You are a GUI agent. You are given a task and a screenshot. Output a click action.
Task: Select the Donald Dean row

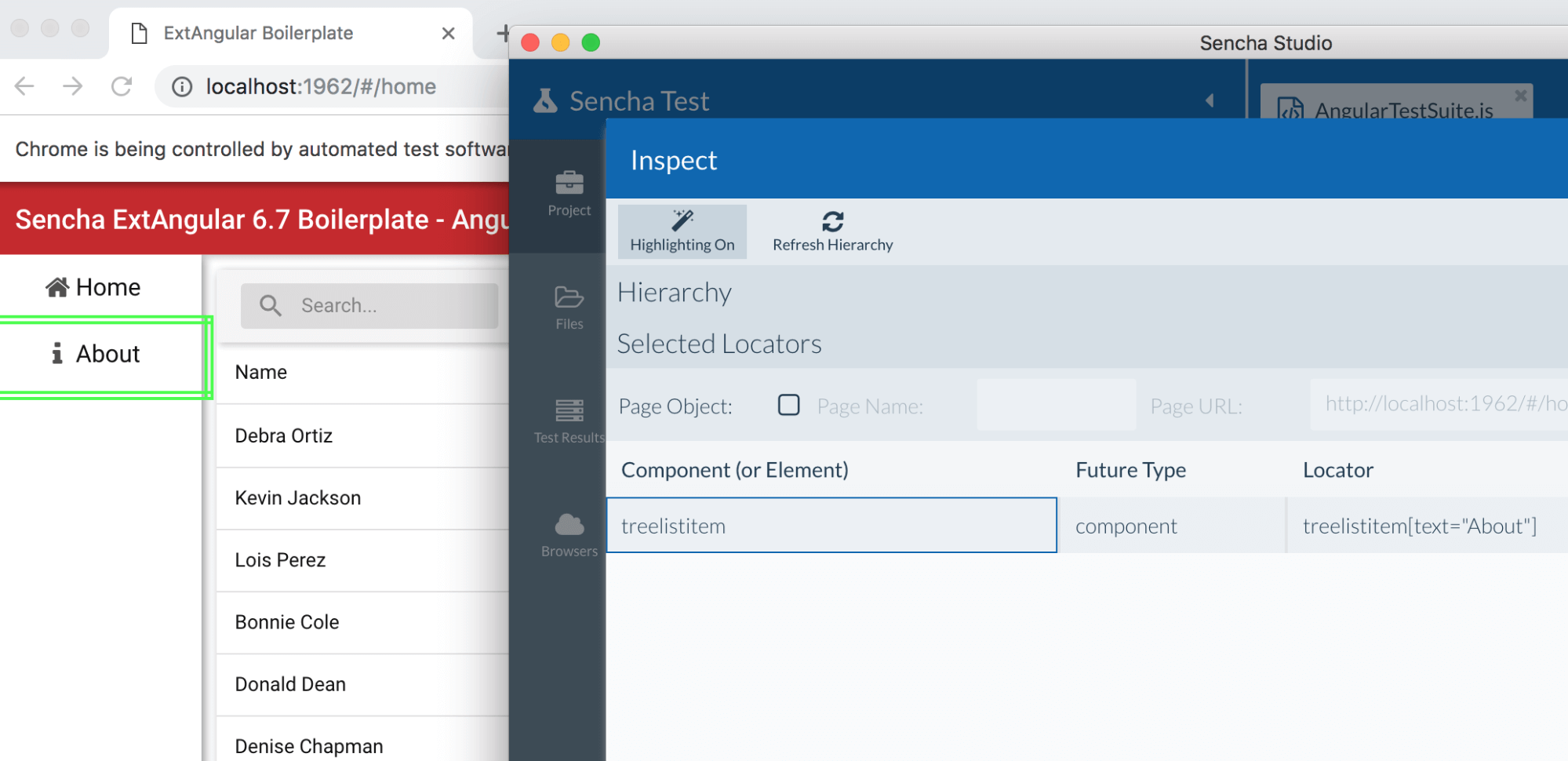click(x=362, y=683)
